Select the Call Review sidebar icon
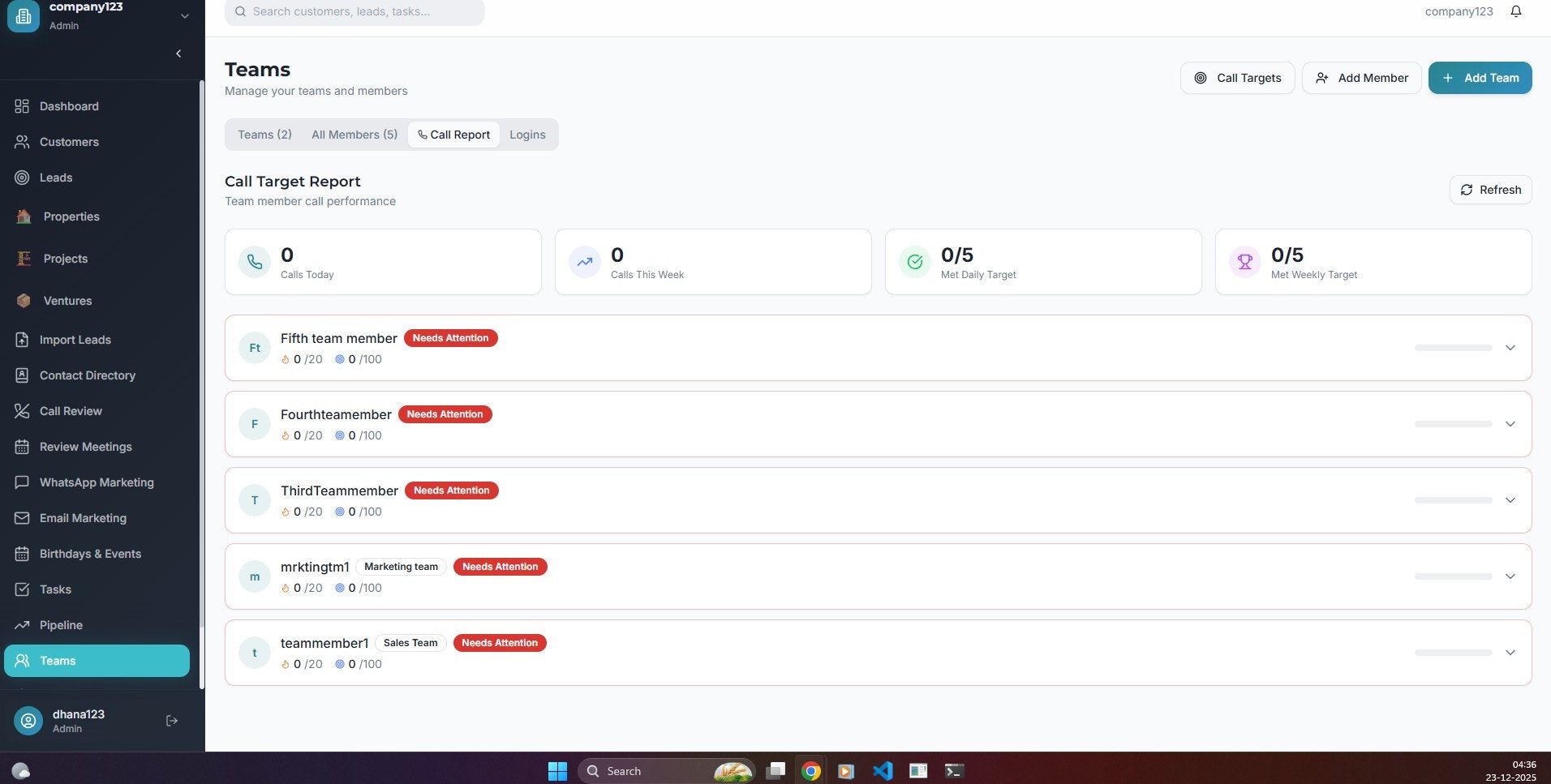 pos(22,411)
